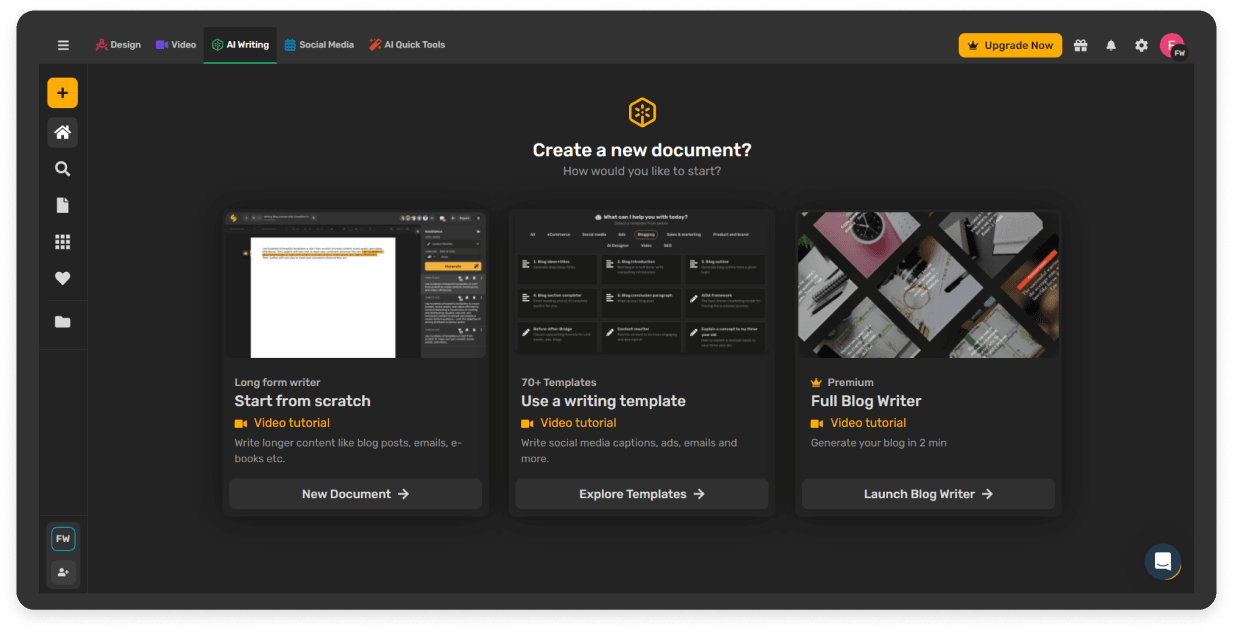Open Search from the sidebar
The height and width of the screenshot is (633, 1234).
tap(62, 168)
